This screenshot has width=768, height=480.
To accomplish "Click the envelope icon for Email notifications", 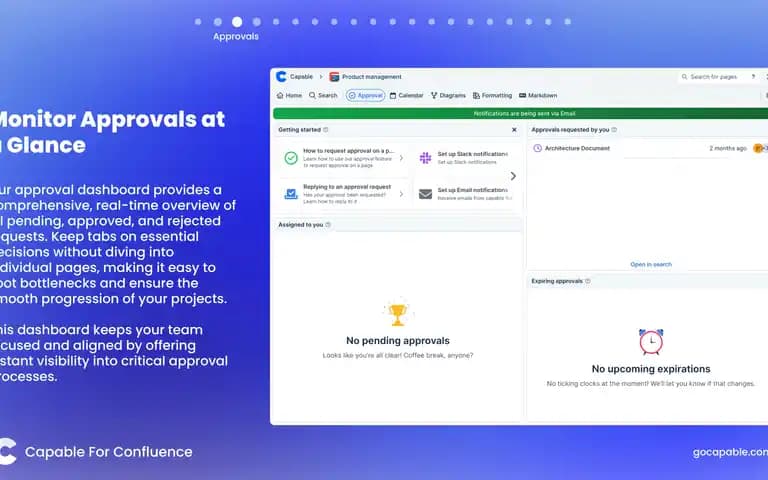I will (x=426, y=194).
